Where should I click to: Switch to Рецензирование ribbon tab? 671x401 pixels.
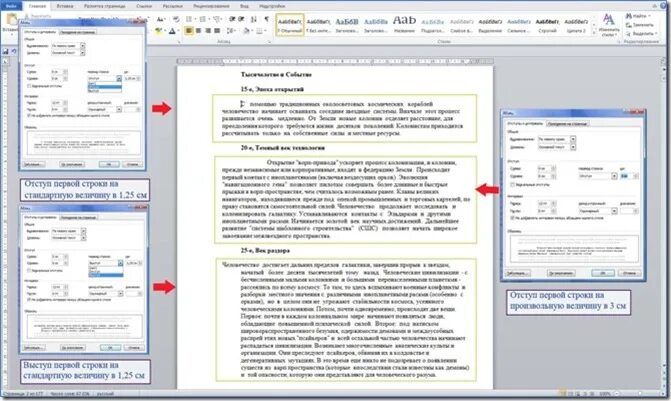coord(211,6)
